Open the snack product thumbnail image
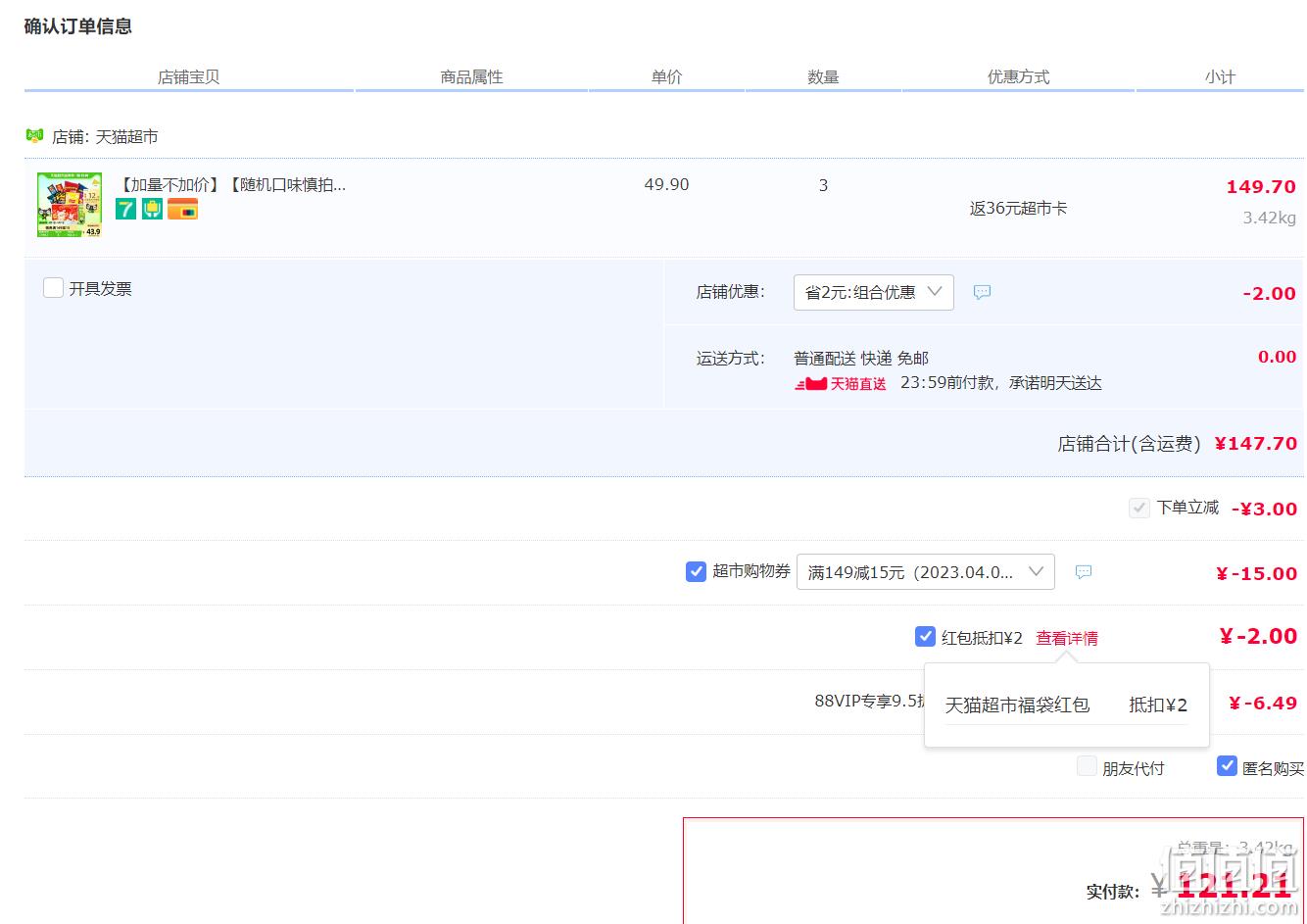The height and width of the screenshot is (924, 1307). [70, 205]
